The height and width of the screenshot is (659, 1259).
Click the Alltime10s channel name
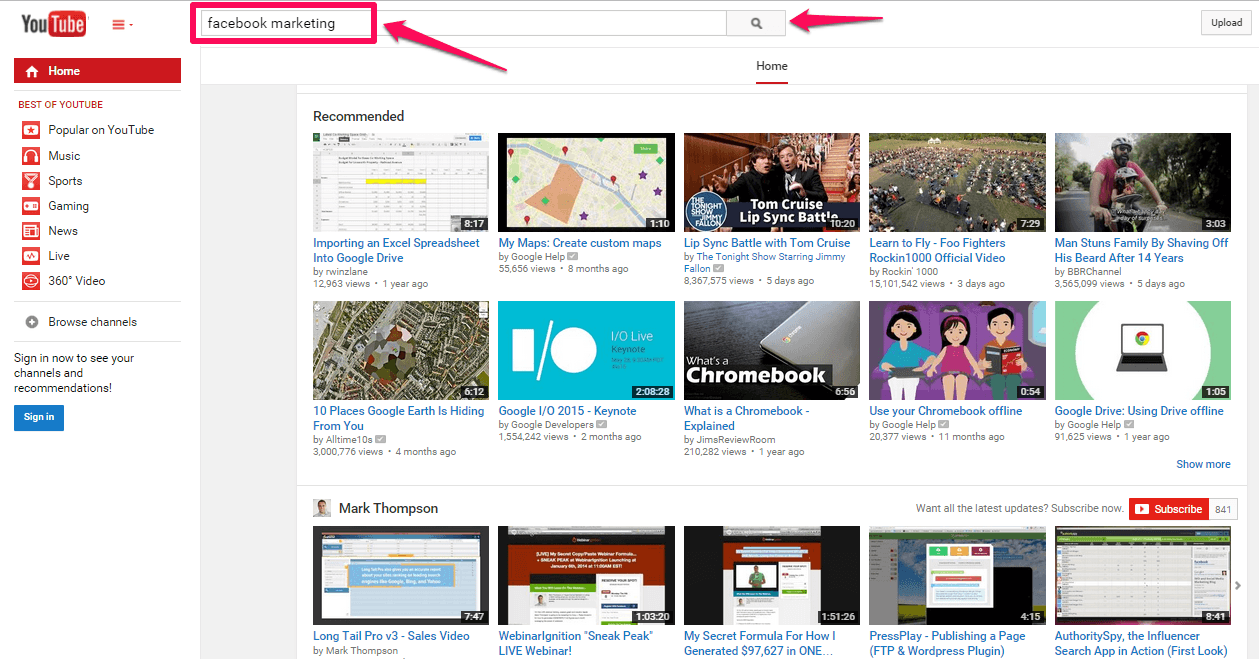click(x=349, y=439)
